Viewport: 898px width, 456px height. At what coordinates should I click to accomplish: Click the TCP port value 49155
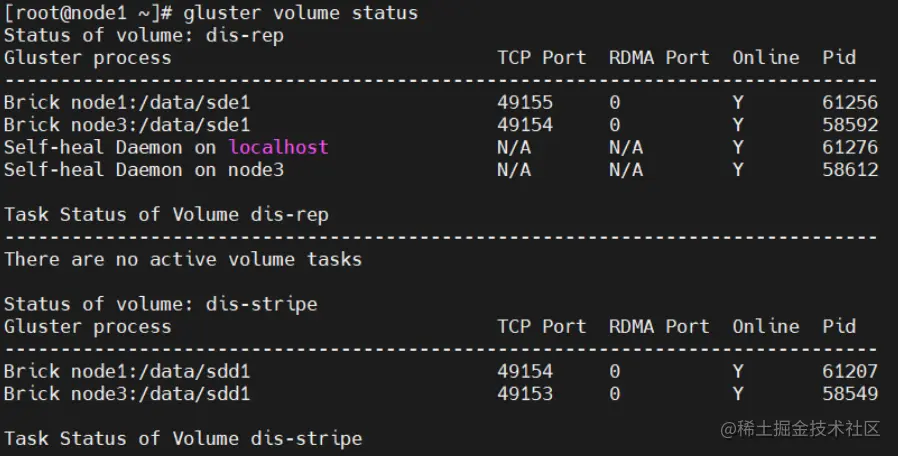coord(525,103)
